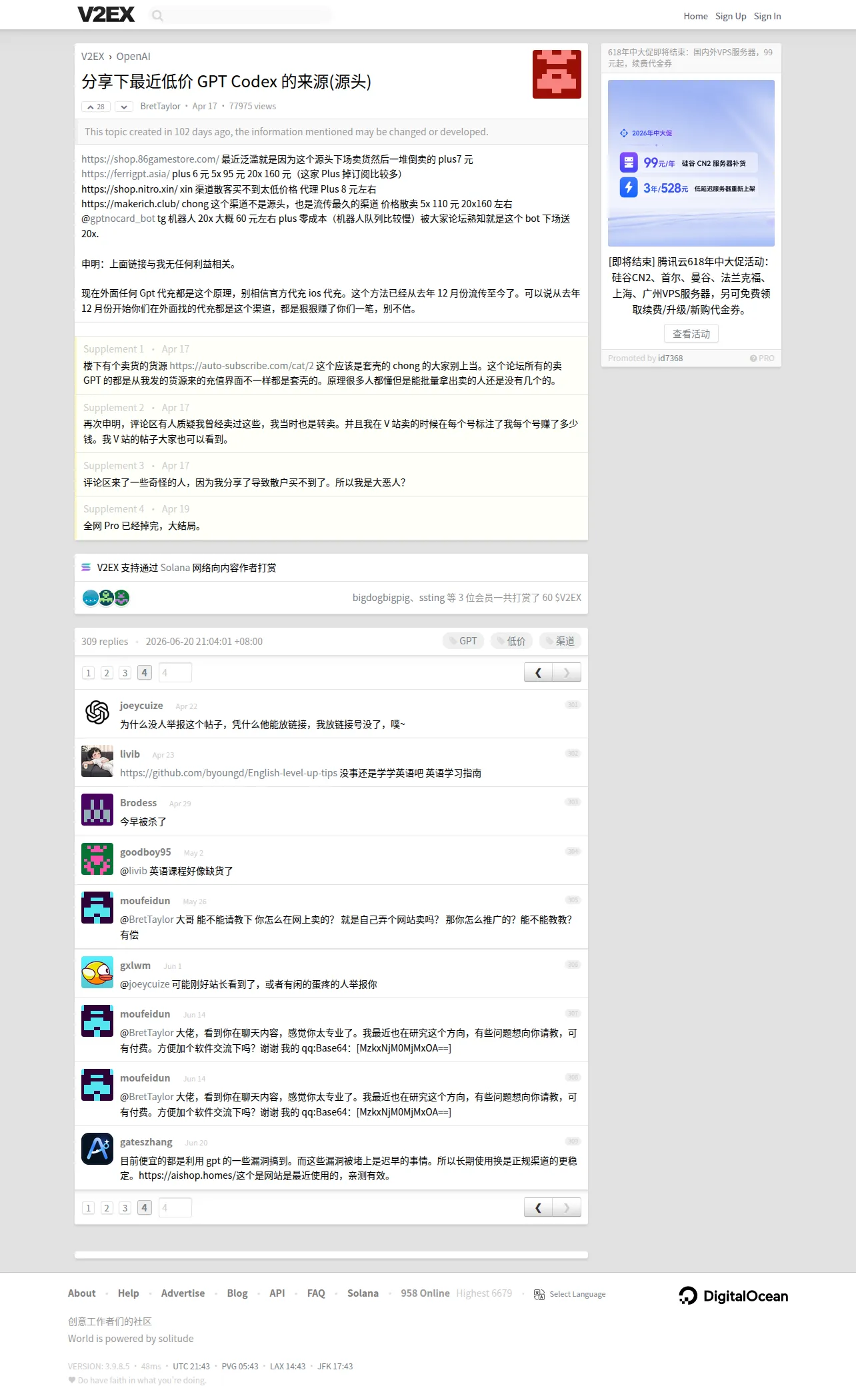Viewport: 856px width, 1400px height.
Task: Open the OpenAI node breadcrumb
Action: click(x=133, y=57)
